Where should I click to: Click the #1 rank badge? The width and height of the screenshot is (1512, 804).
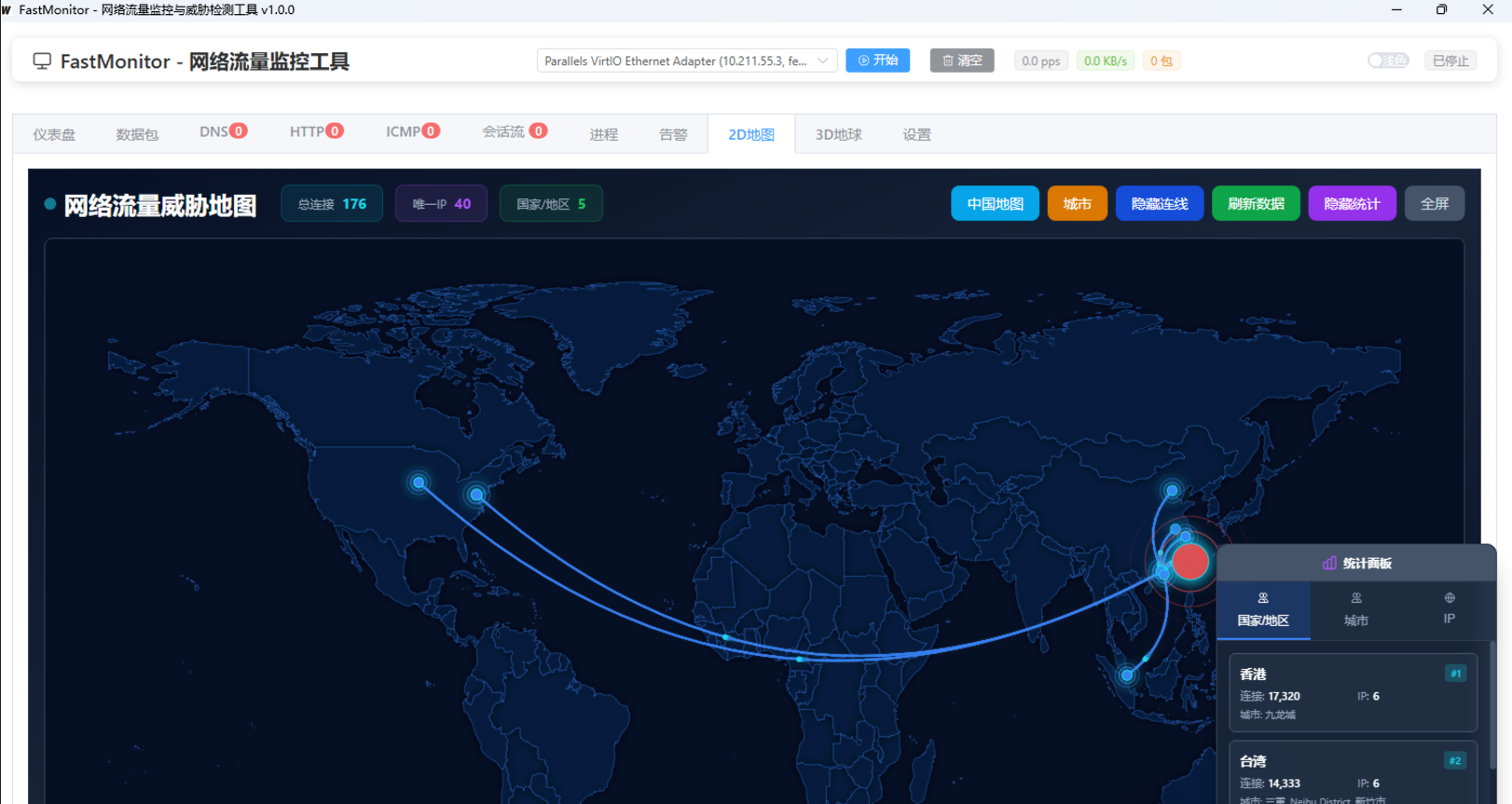(1455, 674)
